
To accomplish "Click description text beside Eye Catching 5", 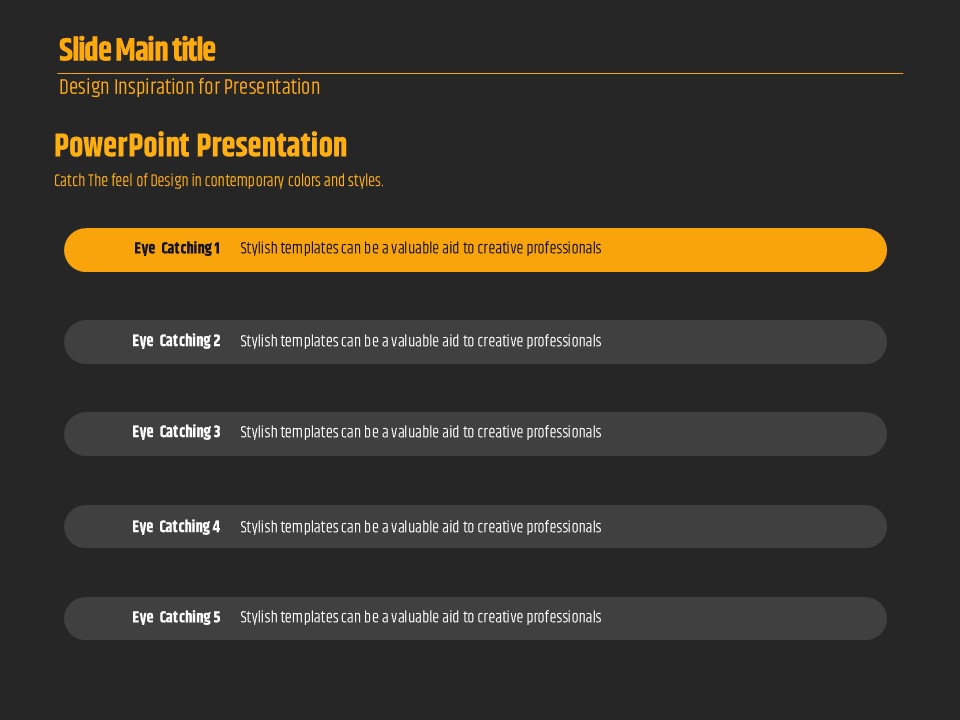I will (x=420, y=618).
